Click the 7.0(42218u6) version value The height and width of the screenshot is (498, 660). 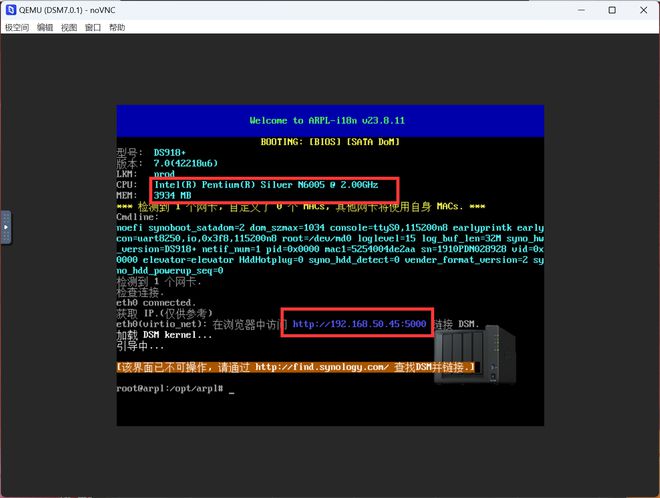[186, 163]
